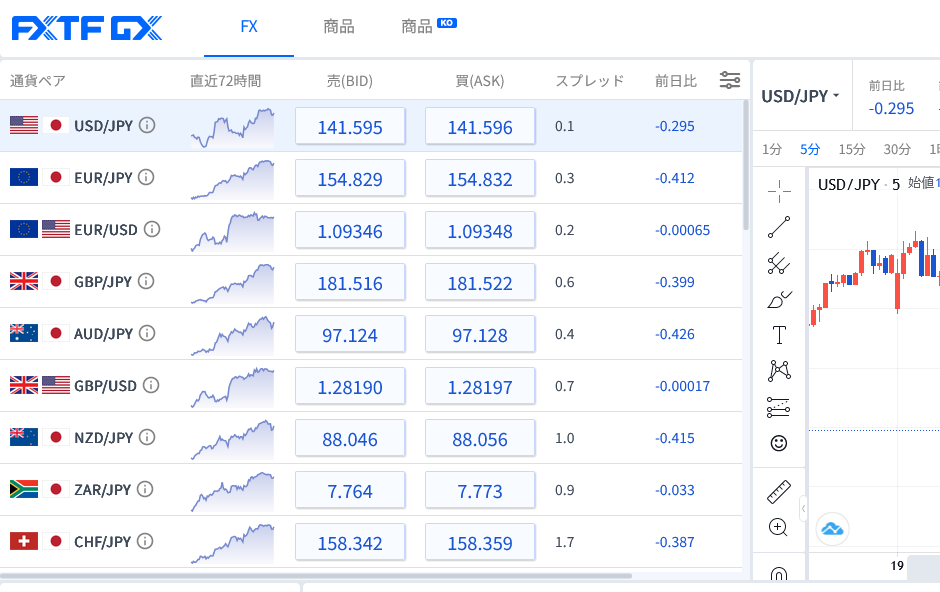Open the column settings filter icon

730,81
